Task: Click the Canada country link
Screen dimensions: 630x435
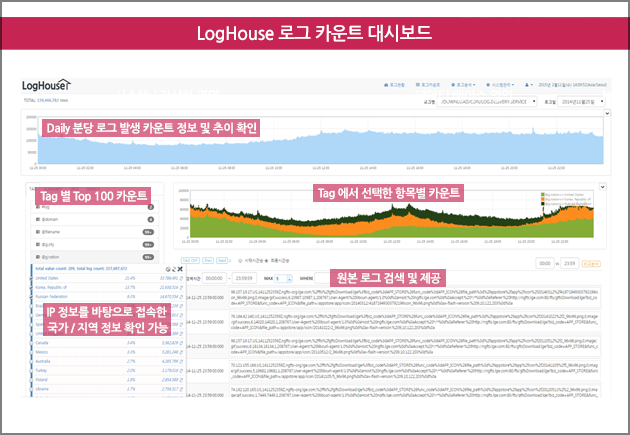Action: tap(42, 343)
